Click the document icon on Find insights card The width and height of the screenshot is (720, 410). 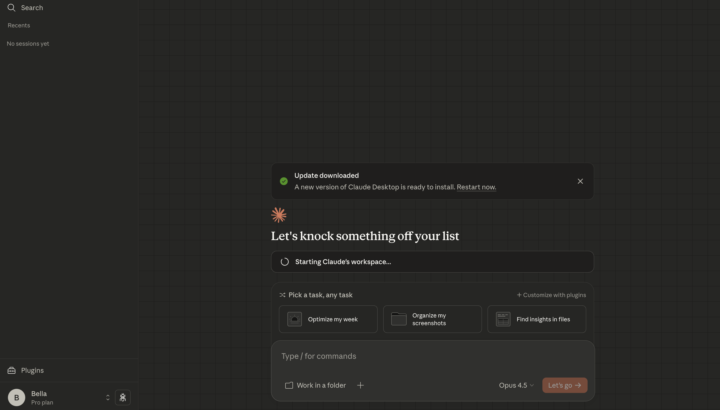(x=503, y=319)
